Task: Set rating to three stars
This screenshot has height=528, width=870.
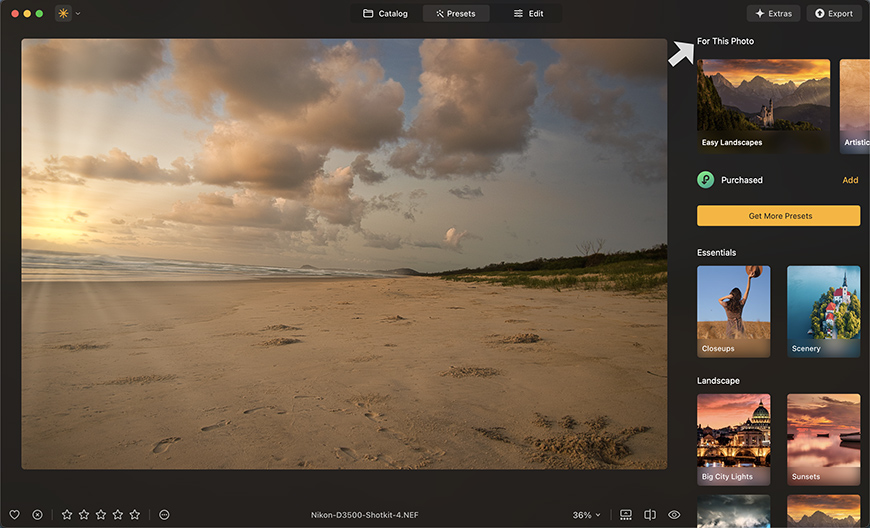Action: (x=101, y=515)
